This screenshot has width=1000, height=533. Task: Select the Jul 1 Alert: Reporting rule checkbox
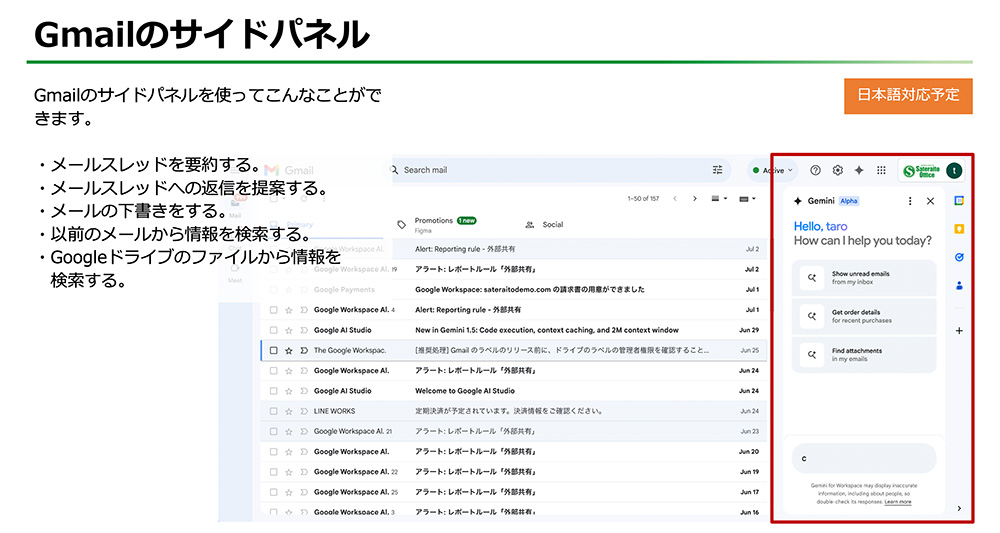click(274, 310)
